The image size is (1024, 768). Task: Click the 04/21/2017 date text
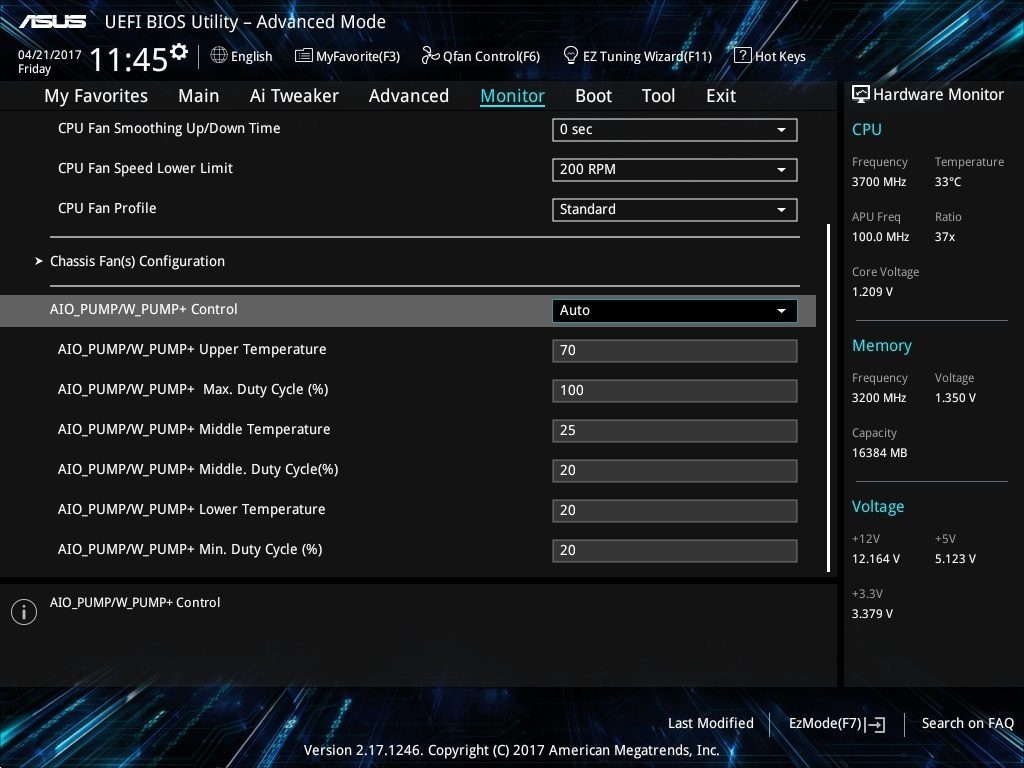(50, 55)
